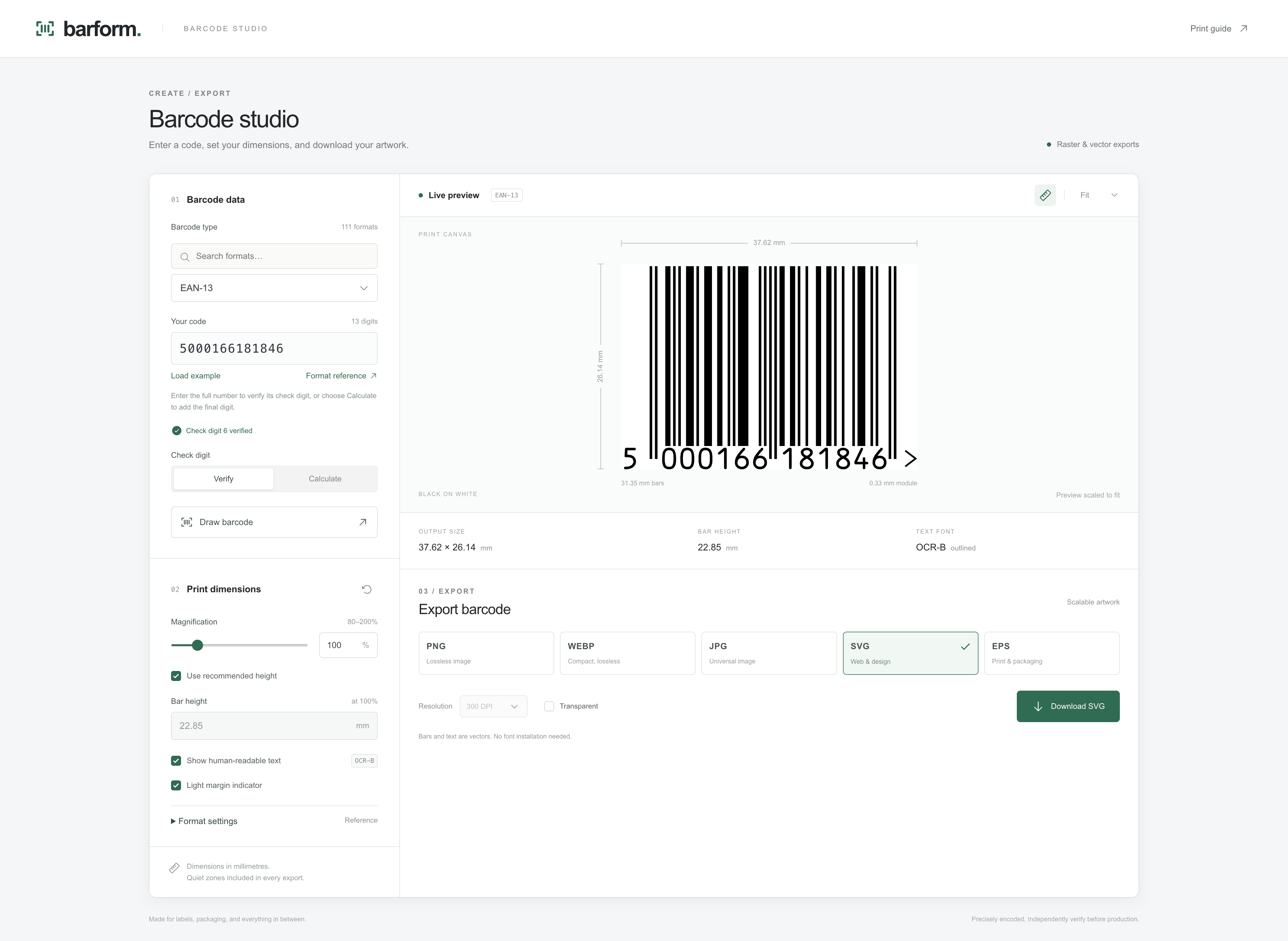Image resolution: width=1288 pixels, height=941 pixels.
Task: Toggle the ruler dimensions icon in preview
Action: pos(1045,195)
